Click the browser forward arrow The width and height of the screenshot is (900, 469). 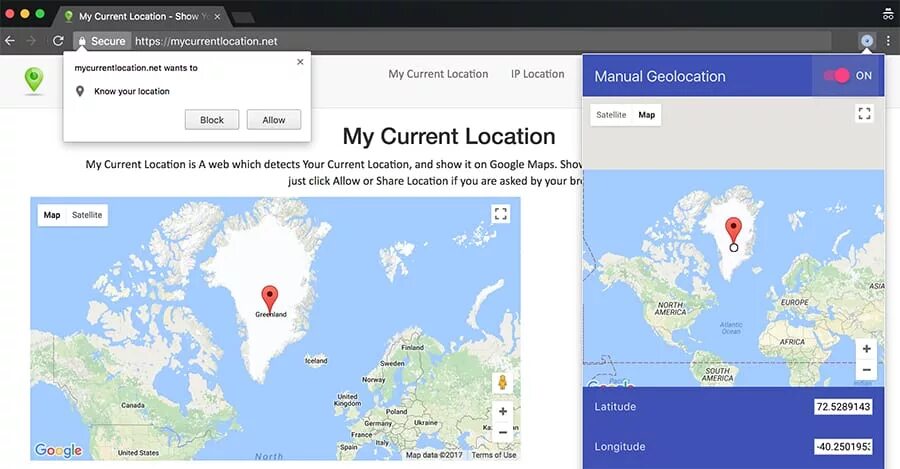32,41
